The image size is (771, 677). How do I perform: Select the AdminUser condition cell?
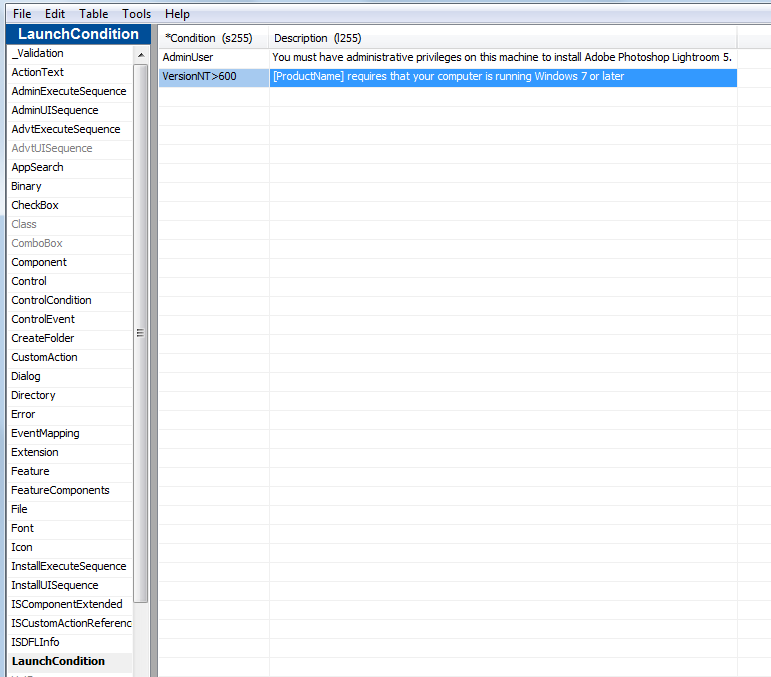tap(213, 58)
